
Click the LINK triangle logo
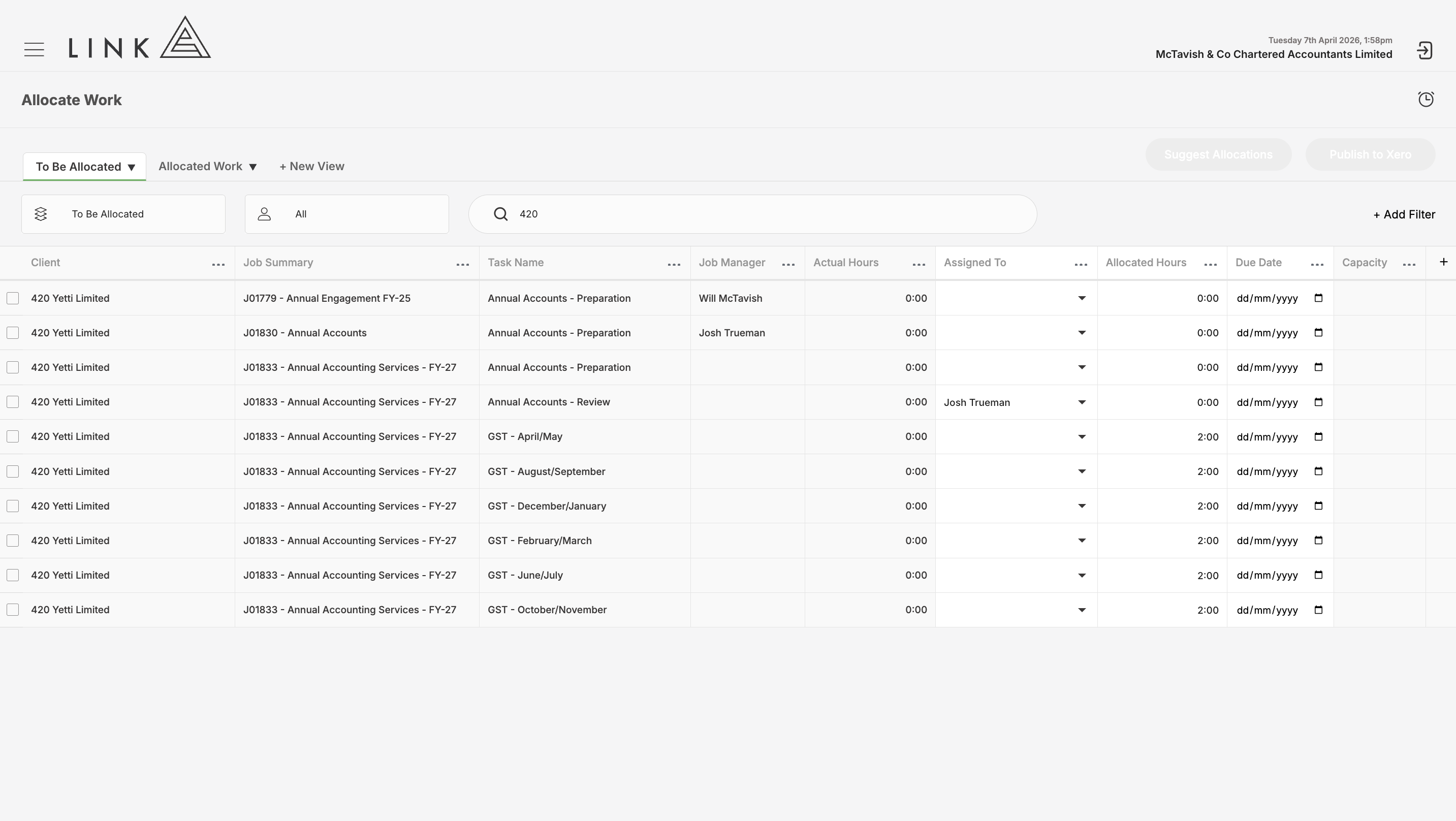pyautogui.click(x=185, y=37)
